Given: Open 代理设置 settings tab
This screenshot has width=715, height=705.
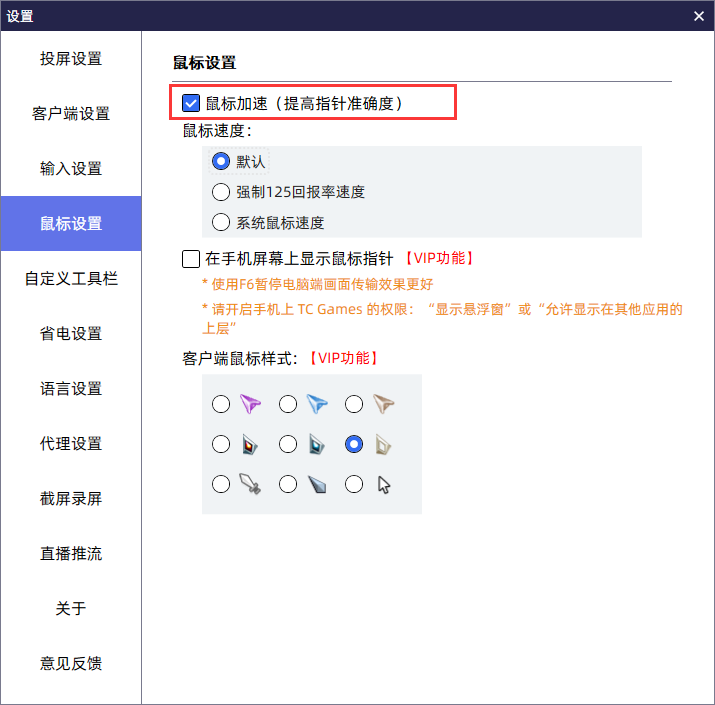Looking at the screenshot, I should pyautogui.click(x=71, y=443).
